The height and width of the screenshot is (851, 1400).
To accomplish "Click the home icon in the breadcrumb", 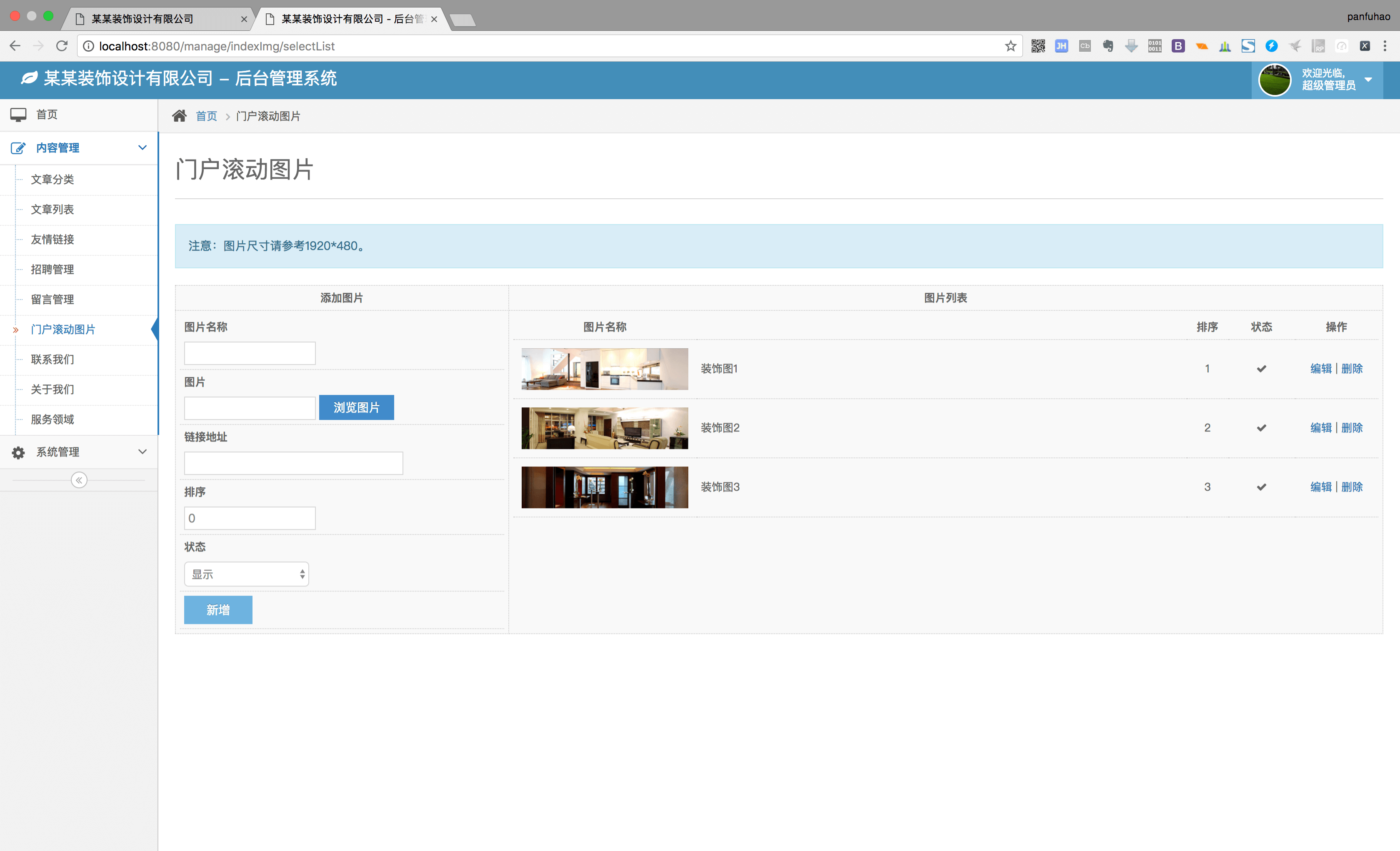I will pos(180,115).
